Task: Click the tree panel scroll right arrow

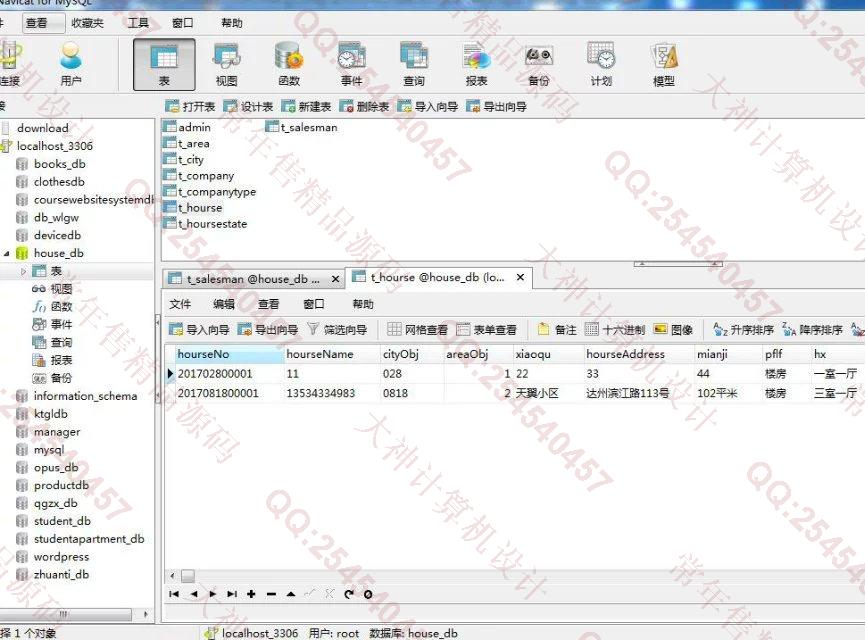Action: 146,614
